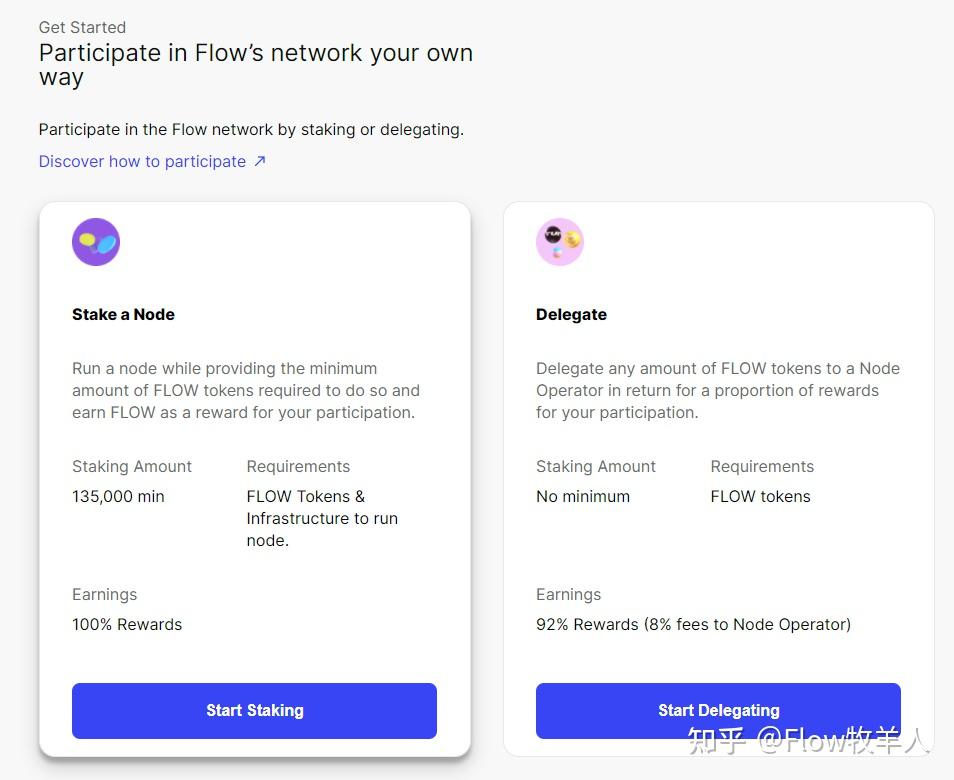954x780 pixels.
Task: Click the purple Stake a Node icon
Action: pyautogui.click(x=96, y=242)
